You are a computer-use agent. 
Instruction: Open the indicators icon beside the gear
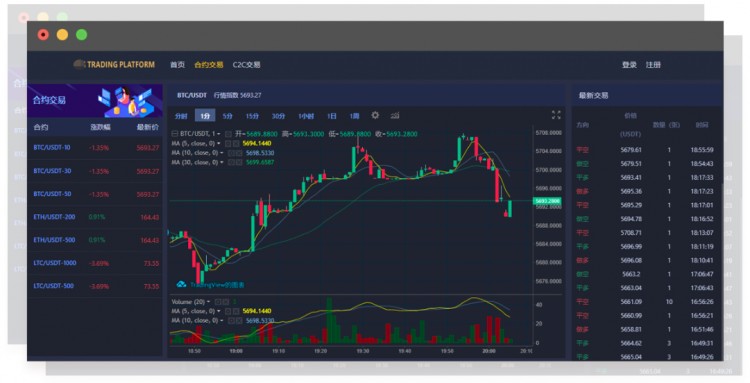(x=395, y=116)
